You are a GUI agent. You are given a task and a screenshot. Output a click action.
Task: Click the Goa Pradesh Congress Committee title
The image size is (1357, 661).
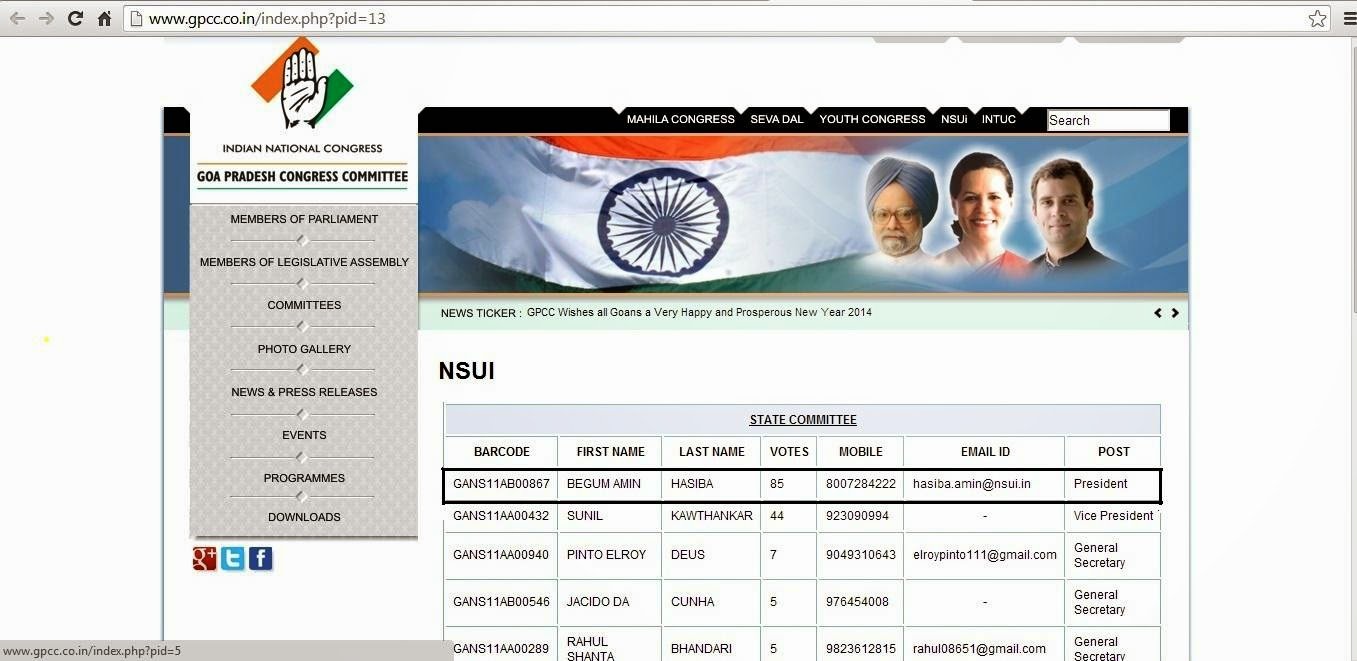pos(303,177)
